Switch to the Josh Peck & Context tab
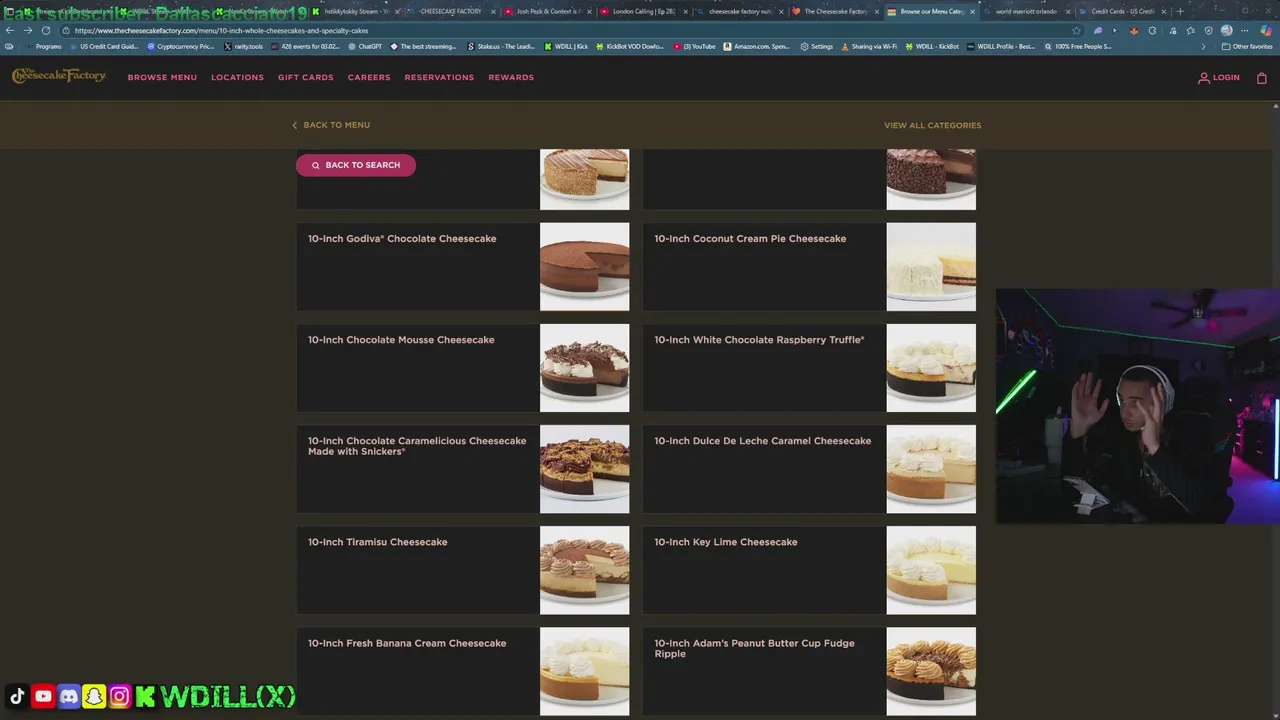 [547, 11]
